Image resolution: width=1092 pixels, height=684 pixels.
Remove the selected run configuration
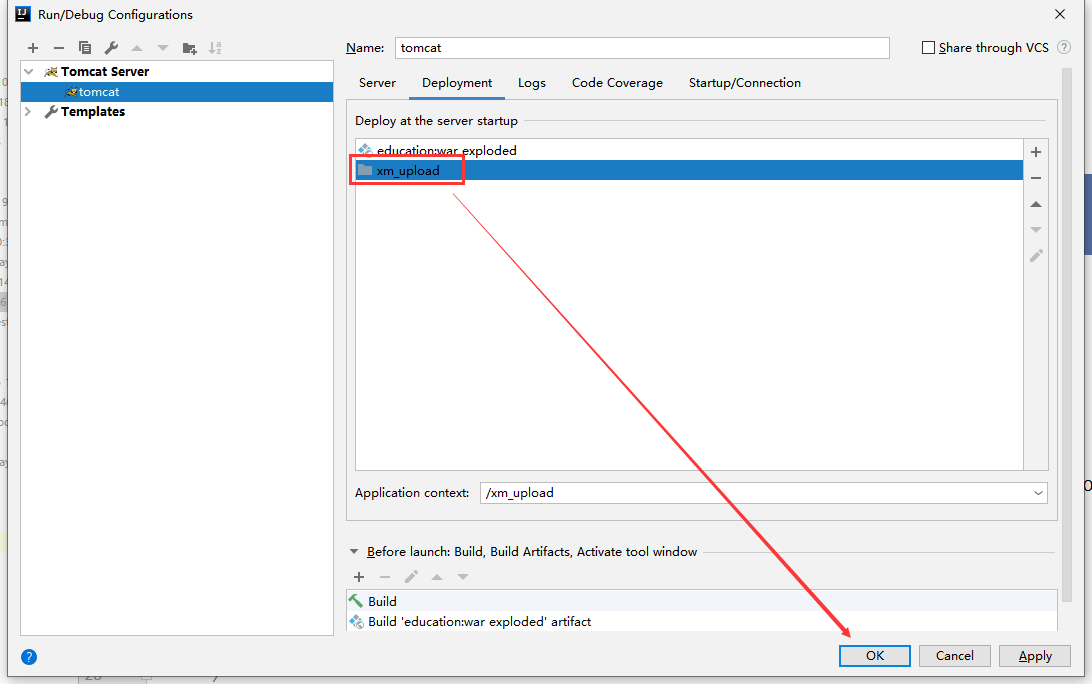coord(58,48)
